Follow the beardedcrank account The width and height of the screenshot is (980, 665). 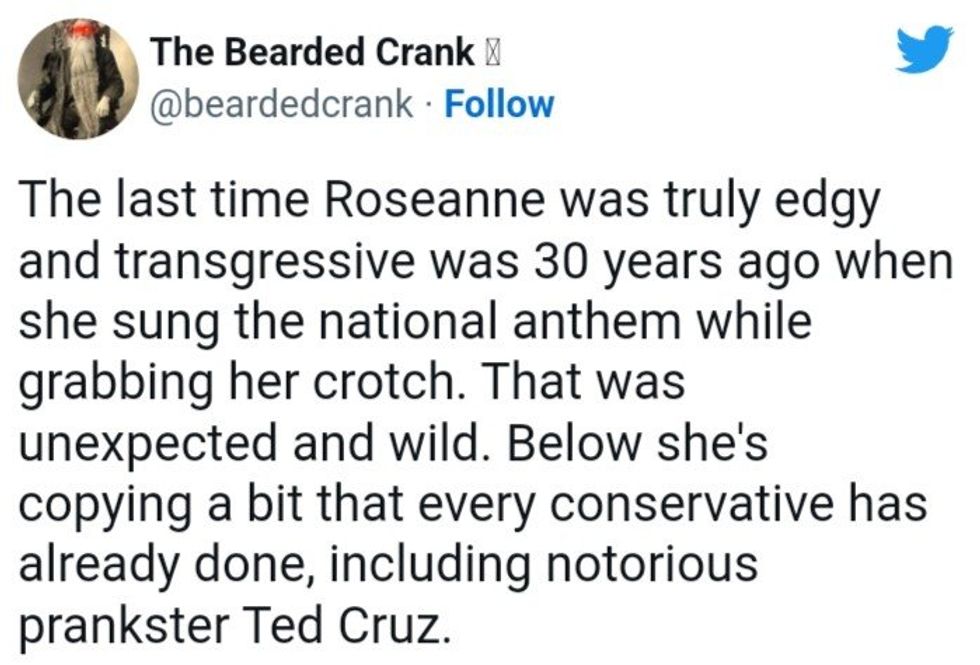click(x=498, y=103)
